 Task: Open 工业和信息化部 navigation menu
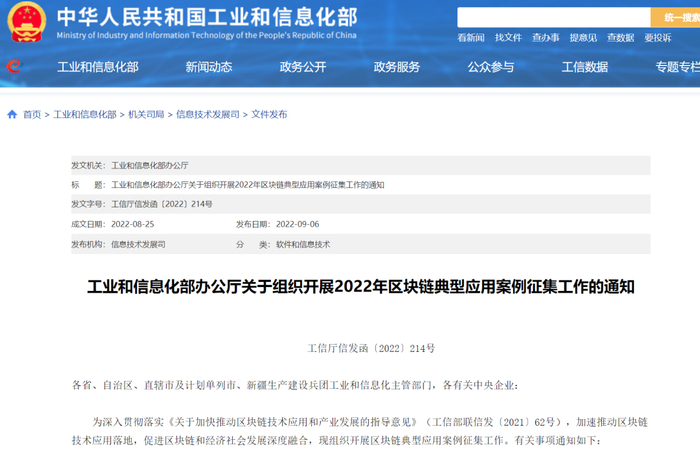tap(98, 67)
